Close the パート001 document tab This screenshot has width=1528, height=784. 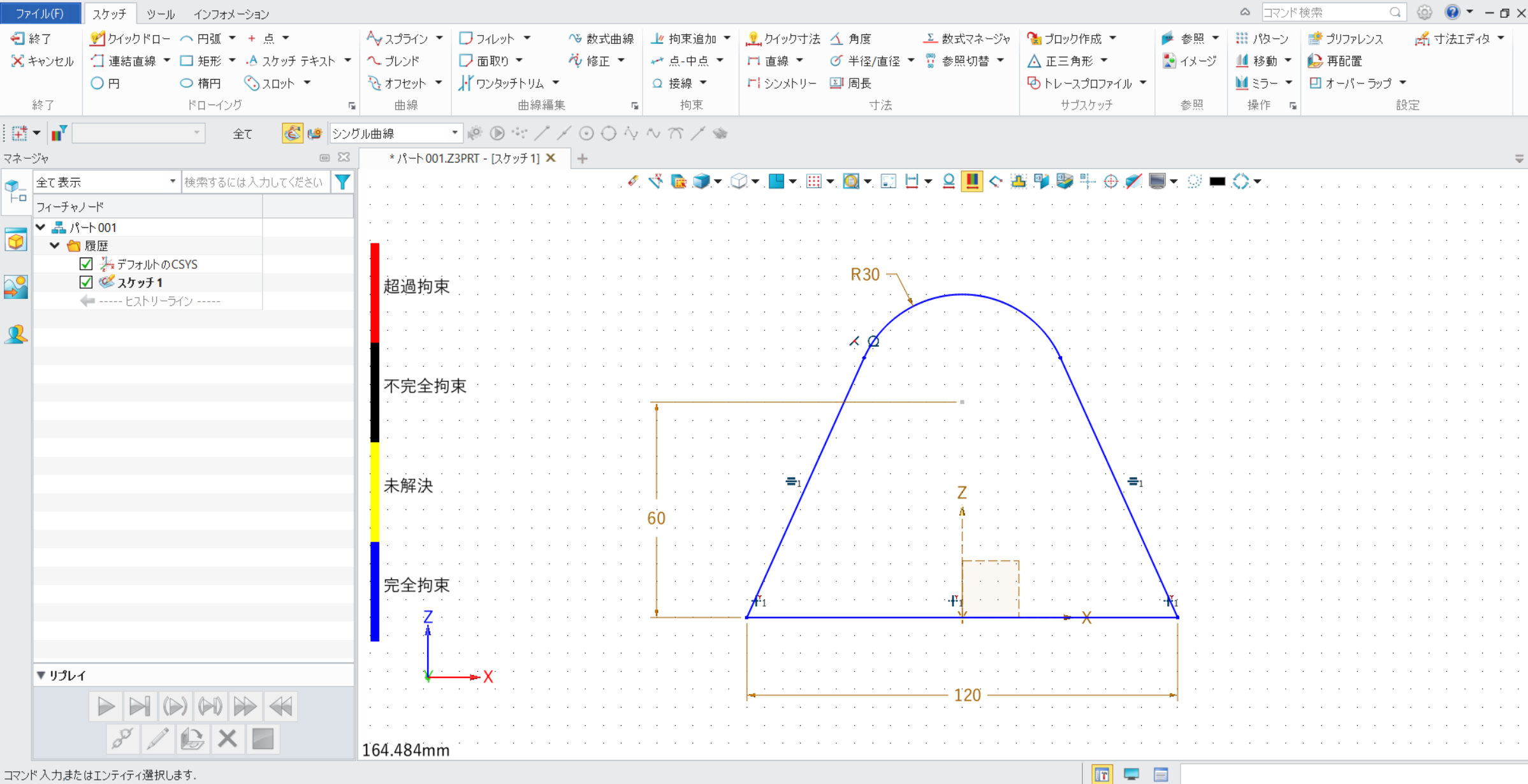(x=551, y=158)
